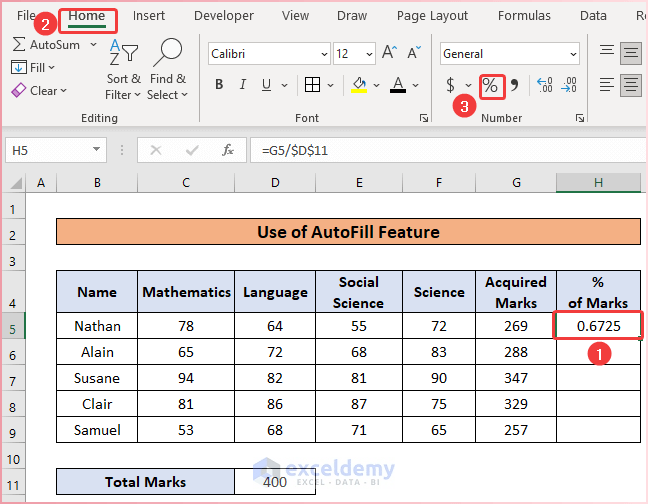Middle align cell contents
Image resolution: width=648 pixels, height=504 pixels.
(631, 53)
